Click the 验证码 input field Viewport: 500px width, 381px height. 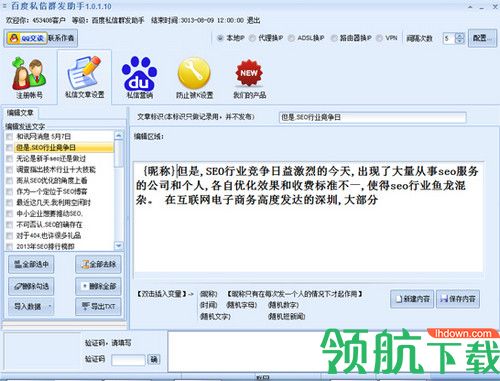[x=128, y=359]
